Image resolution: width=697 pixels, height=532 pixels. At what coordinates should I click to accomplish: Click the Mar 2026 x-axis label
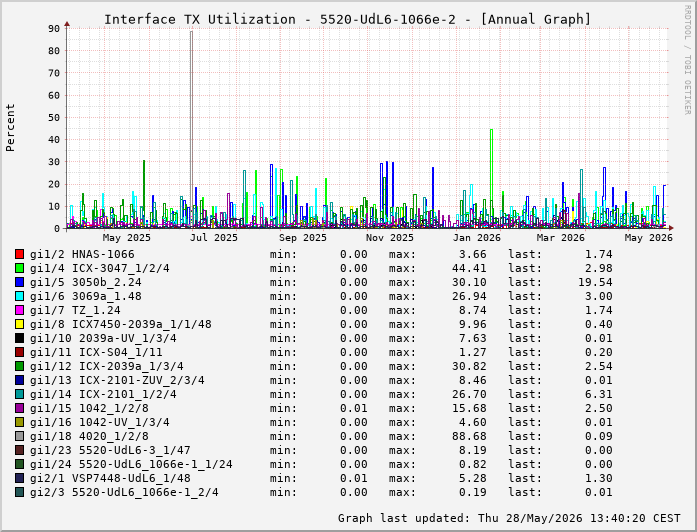pos(561,238)
